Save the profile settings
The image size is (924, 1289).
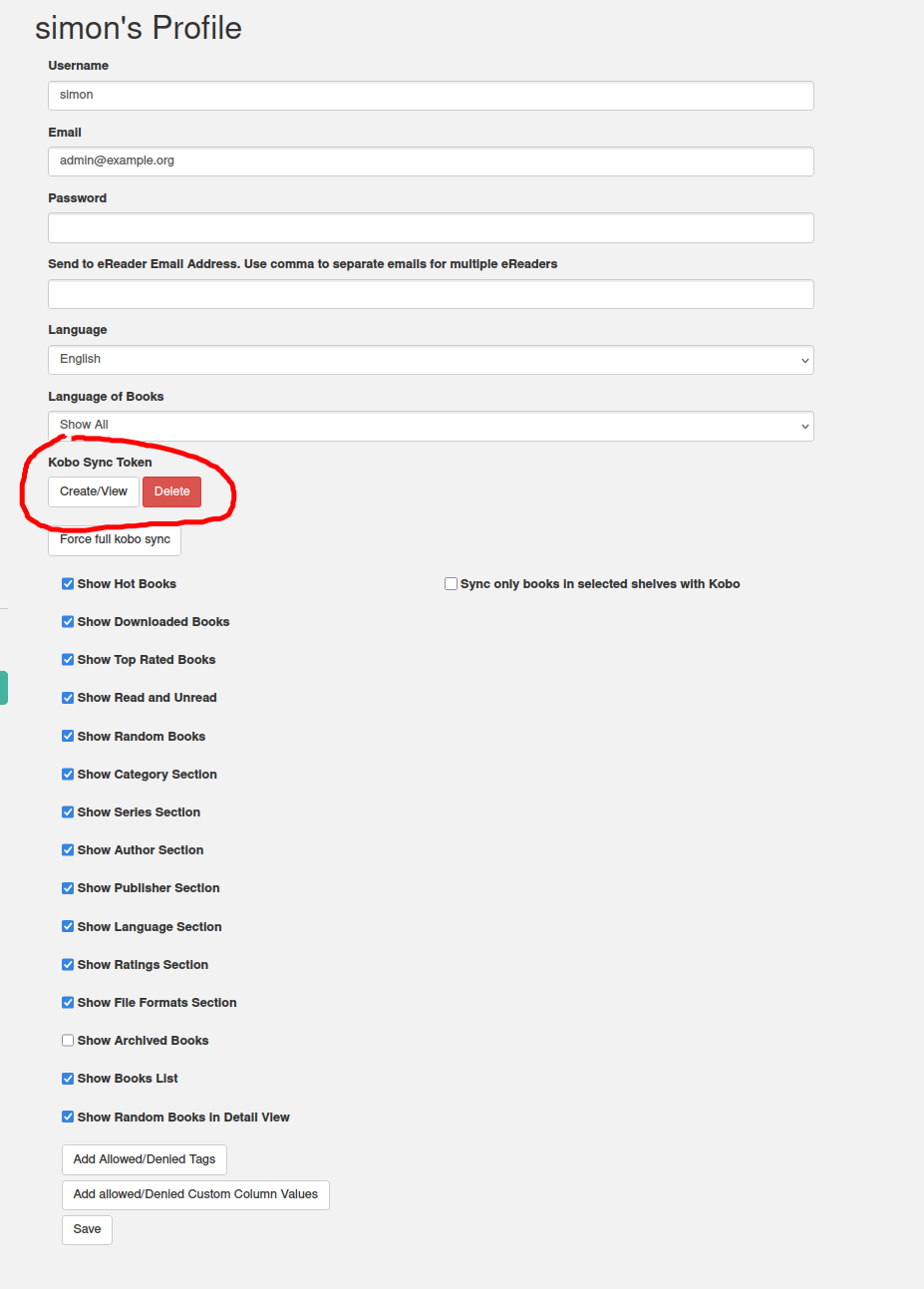[87, 1229]
